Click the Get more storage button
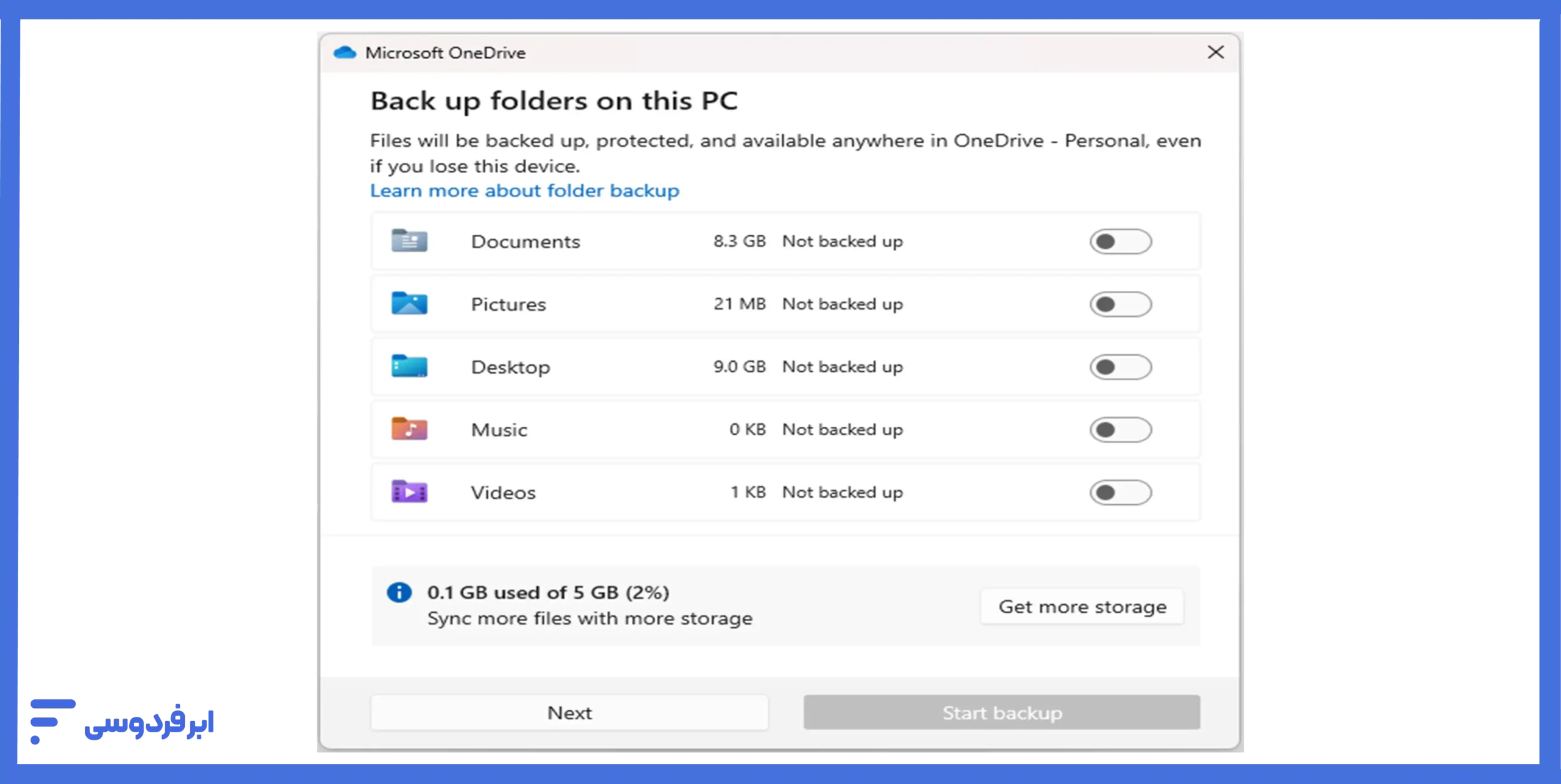 pyautogui.click(x=1082, y=606)
